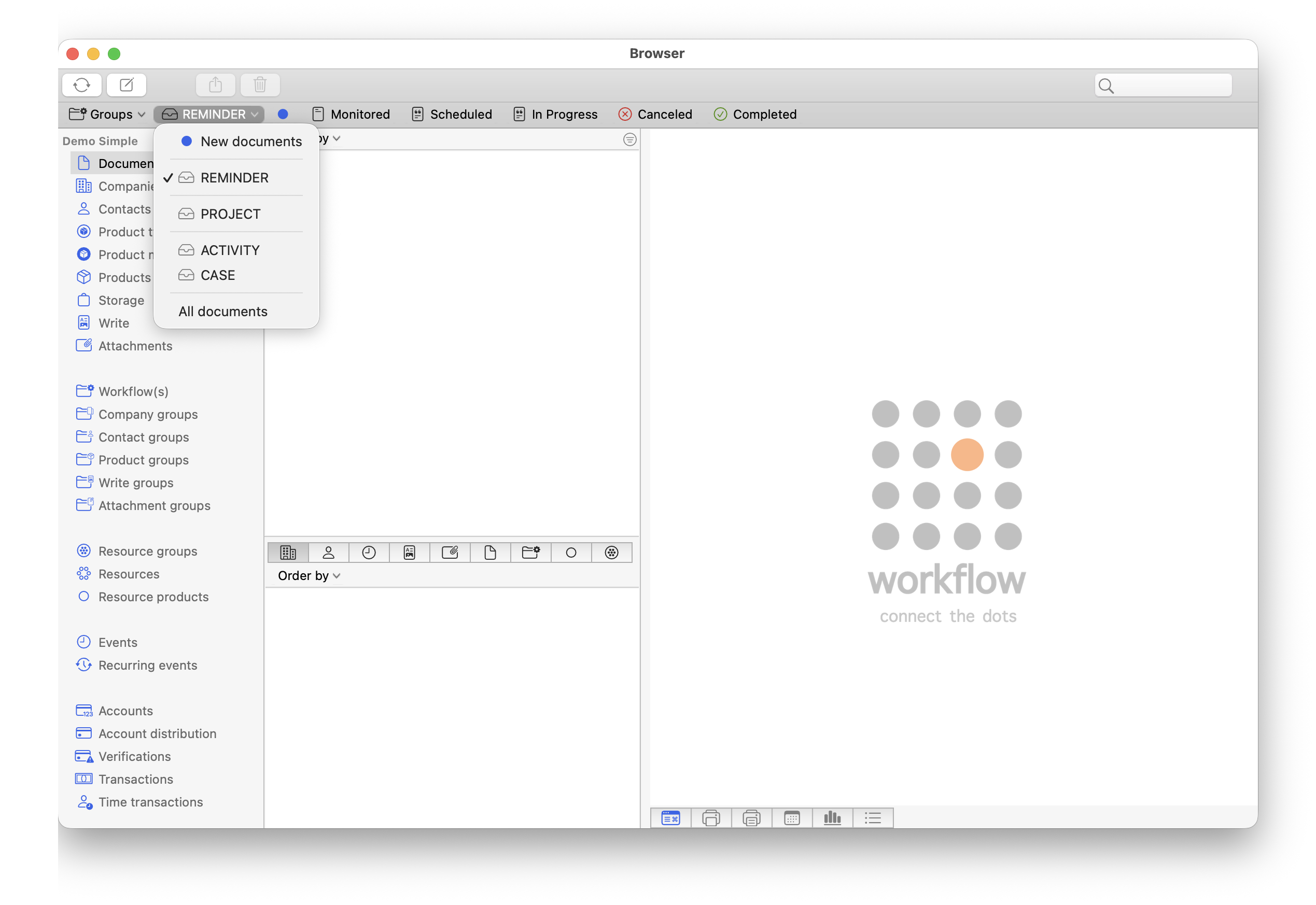Toggle the Canceled status filter
This screenshot has width=1316, height=905.
[655, 115]
